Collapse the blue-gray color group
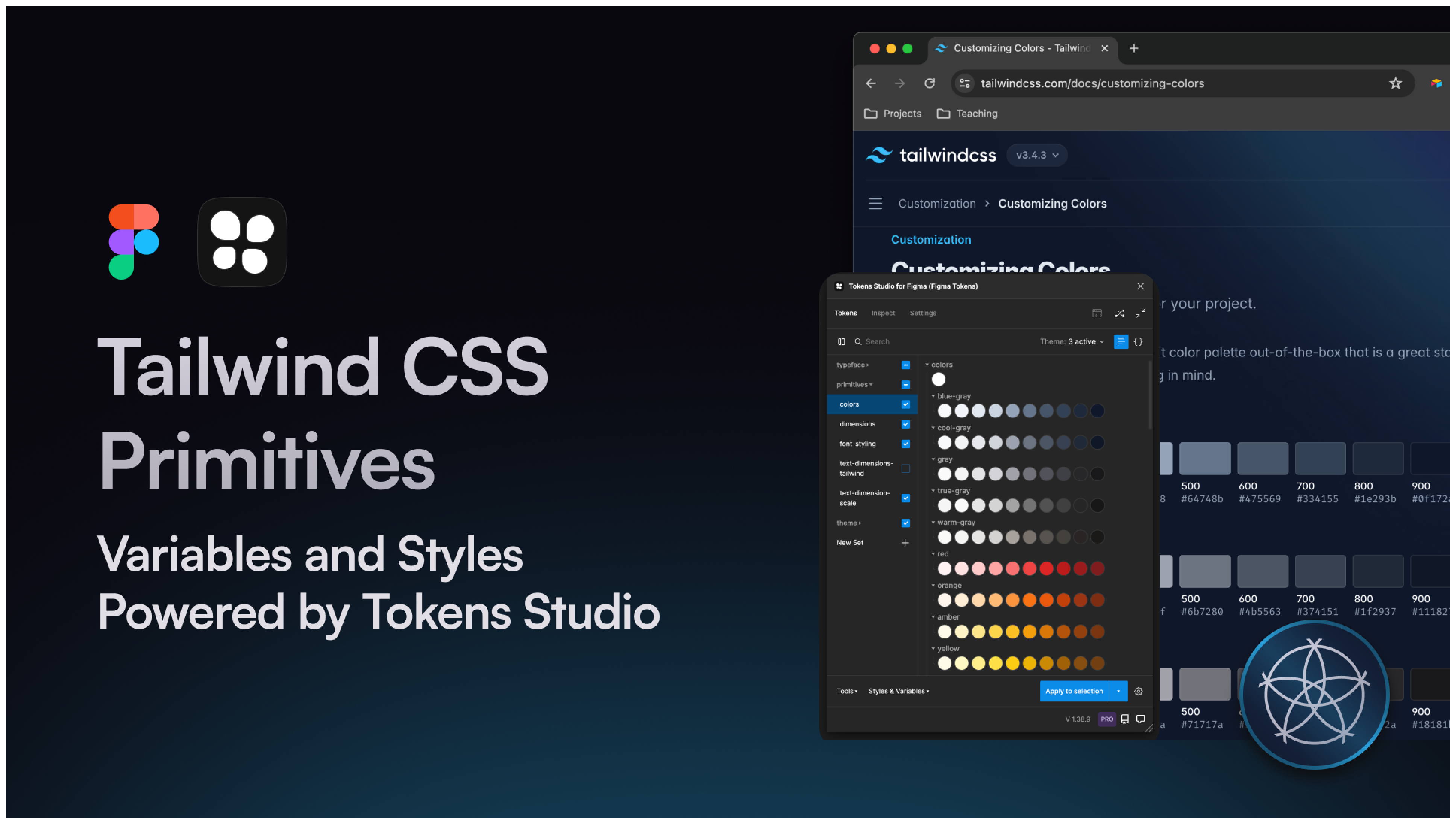Image resolution: width=1456 pixels, height=824 pixels. click(933, 397)
